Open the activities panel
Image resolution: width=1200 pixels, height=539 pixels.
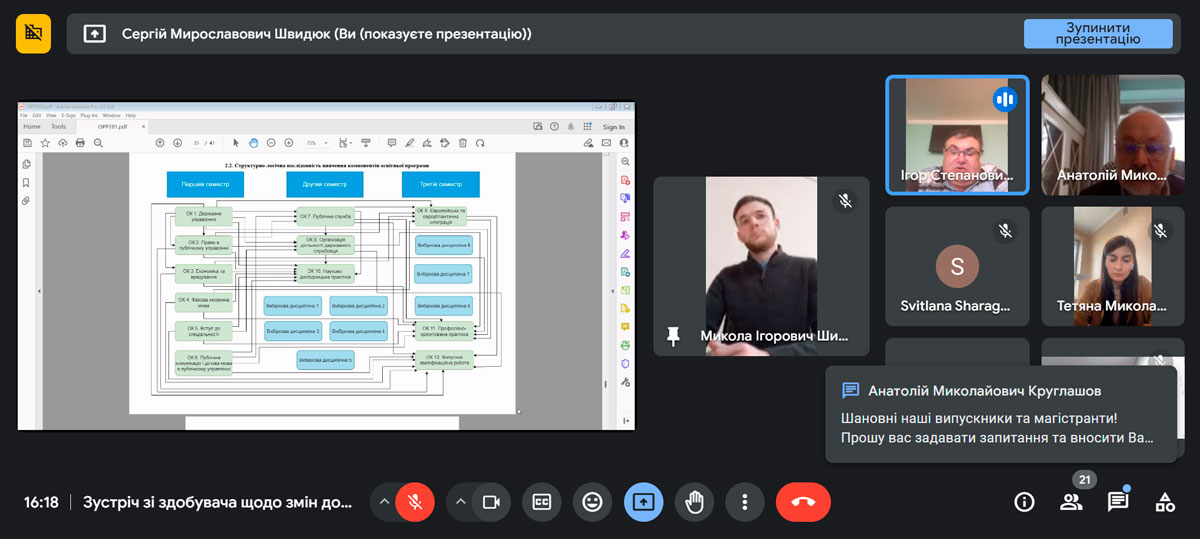1165,502
